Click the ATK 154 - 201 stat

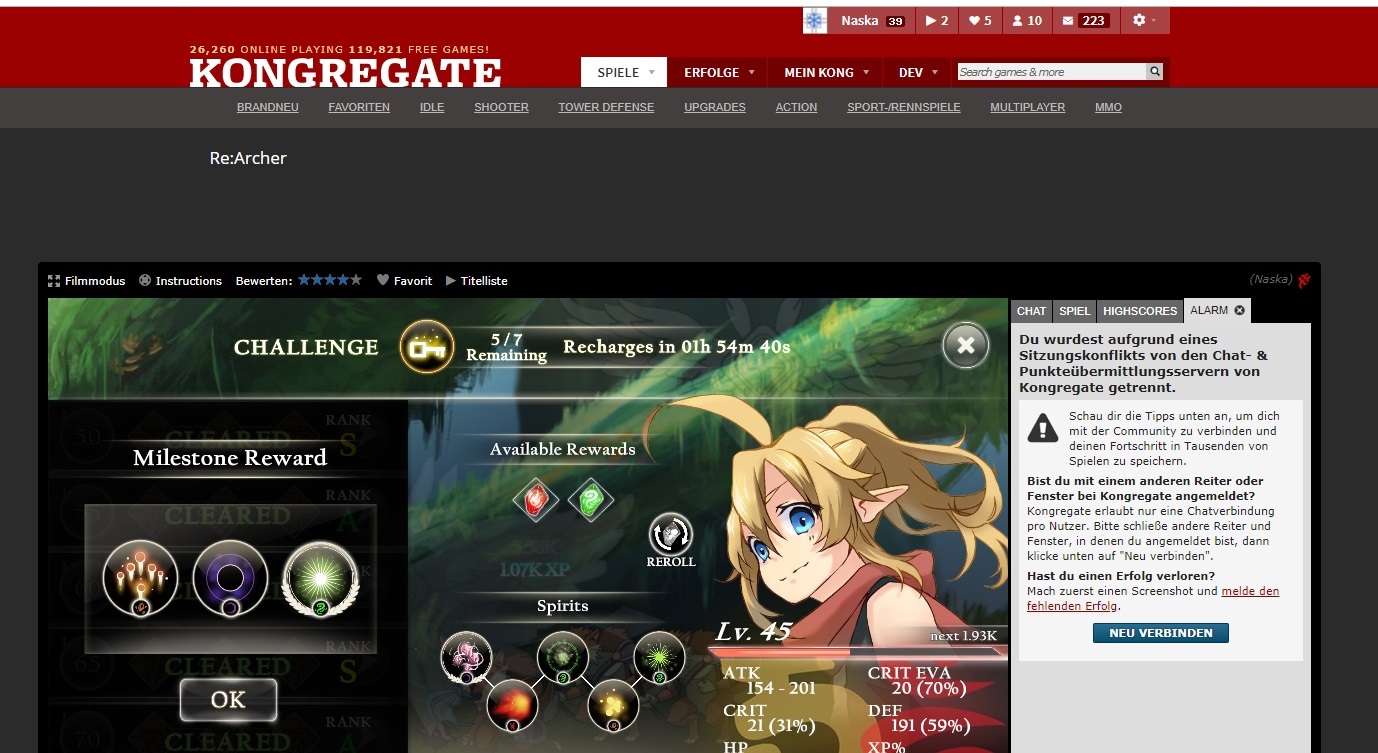click(x=770, y=681)
